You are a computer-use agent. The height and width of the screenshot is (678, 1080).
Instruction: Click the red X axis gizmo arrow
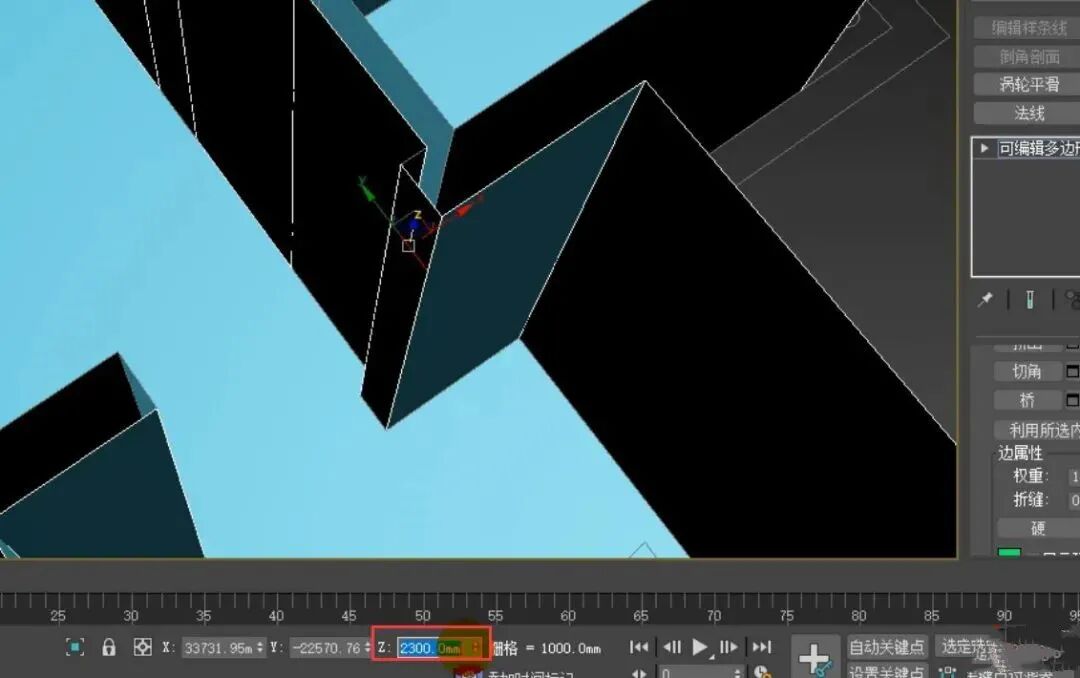pos(466,207)
